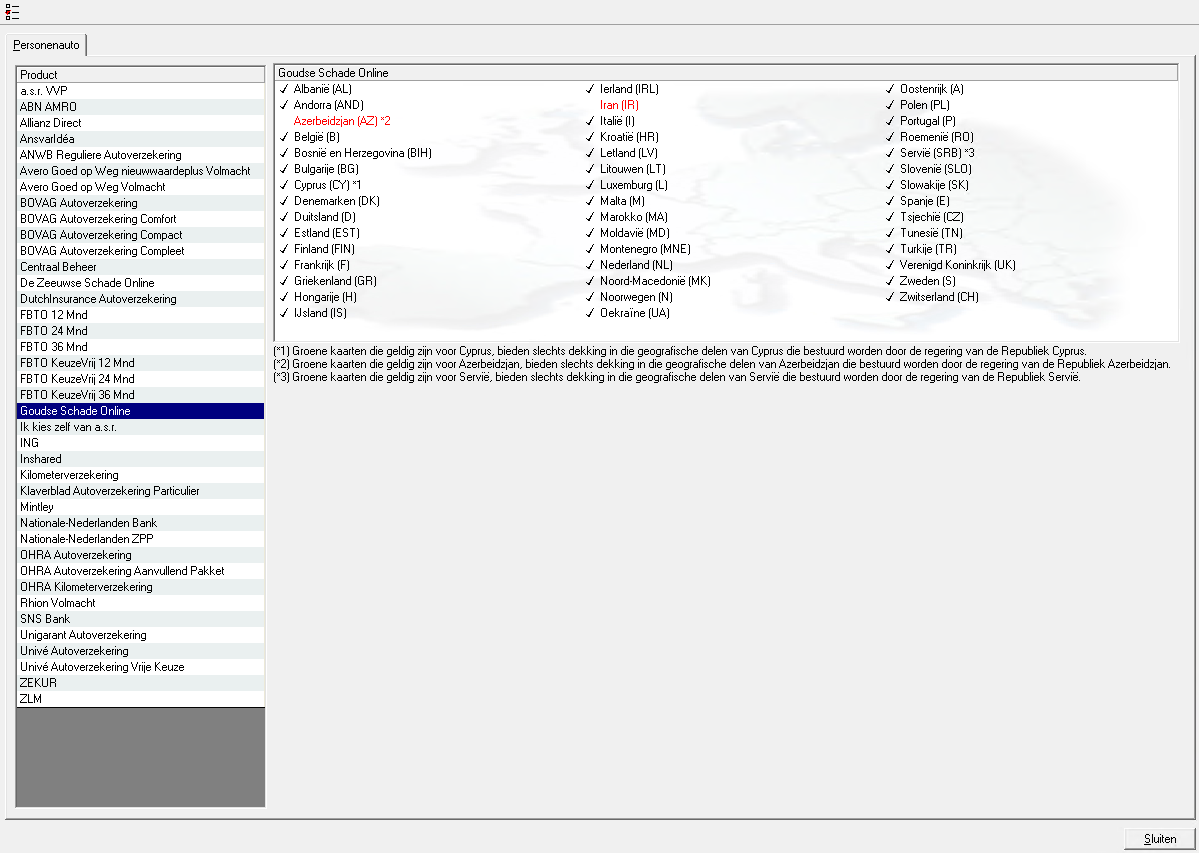Click footnote *3 about Servië
Screen dimensions: 1199x853
[x=677, y=378]
